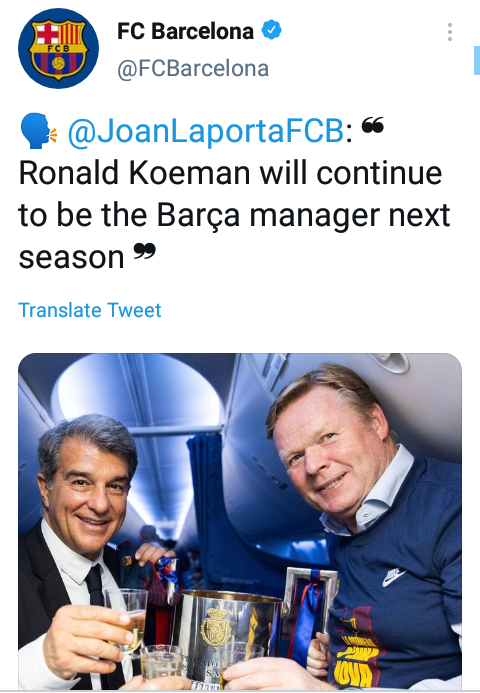Open the three-dot more options menu

point(450,32)
